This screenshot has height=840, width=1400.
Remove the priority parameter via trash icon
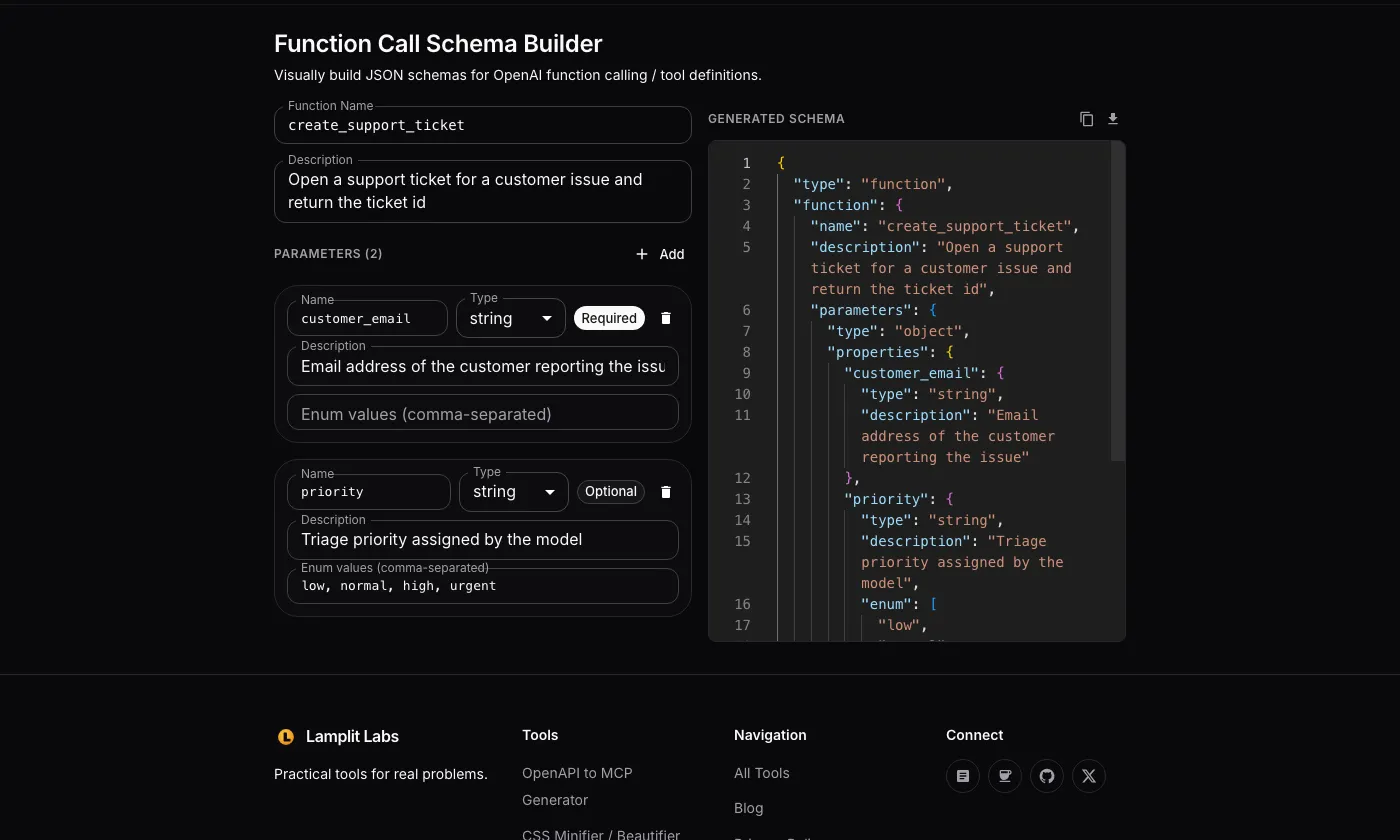coord(666,492)
